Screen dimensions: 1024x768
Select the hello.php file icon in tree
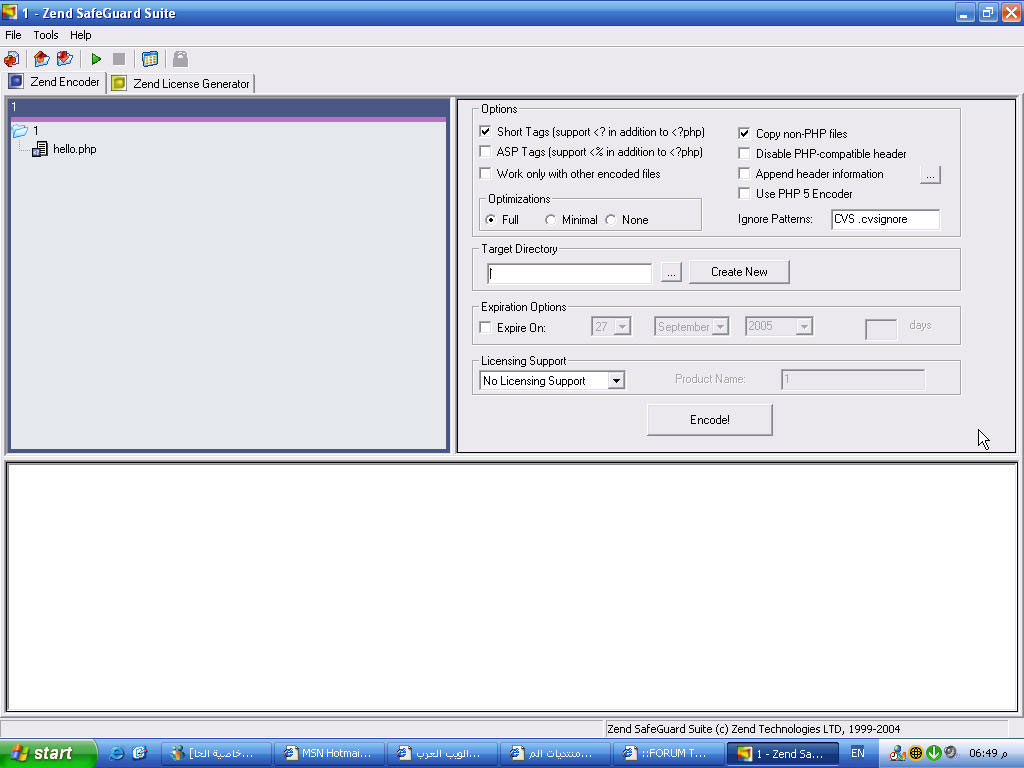[x=40, y=149]
